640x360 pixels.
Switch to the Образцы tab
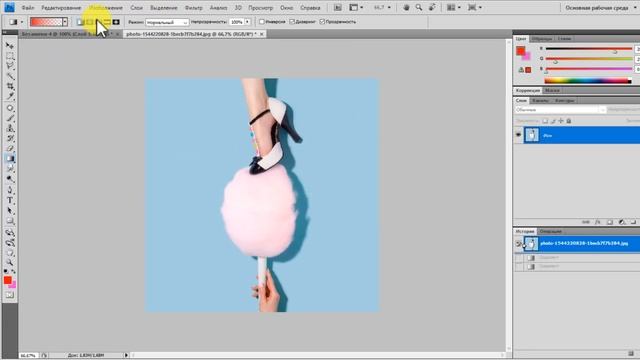(x=542, y=39)
